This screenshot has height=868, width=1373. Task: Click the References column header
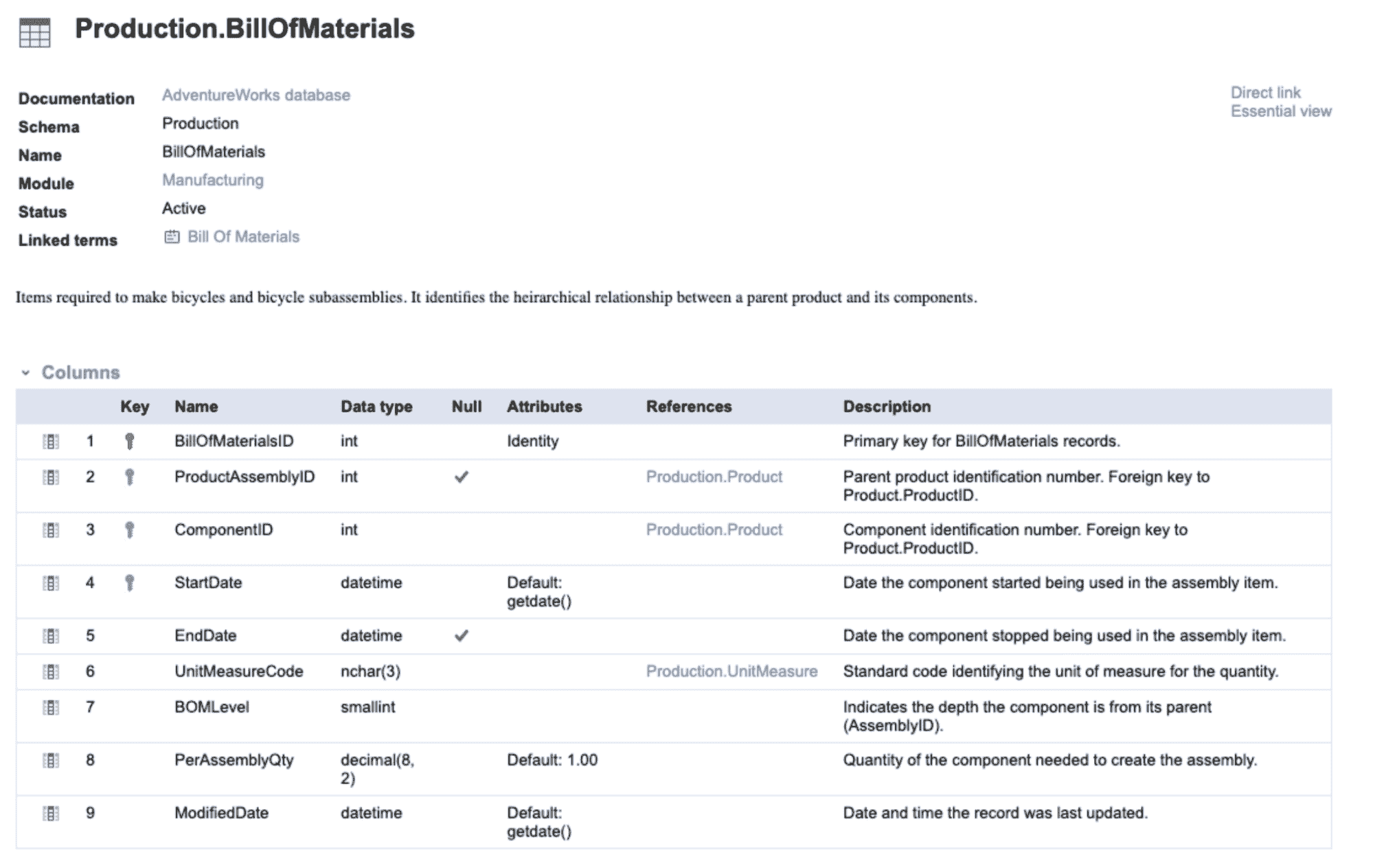click(x=689, y=407)
